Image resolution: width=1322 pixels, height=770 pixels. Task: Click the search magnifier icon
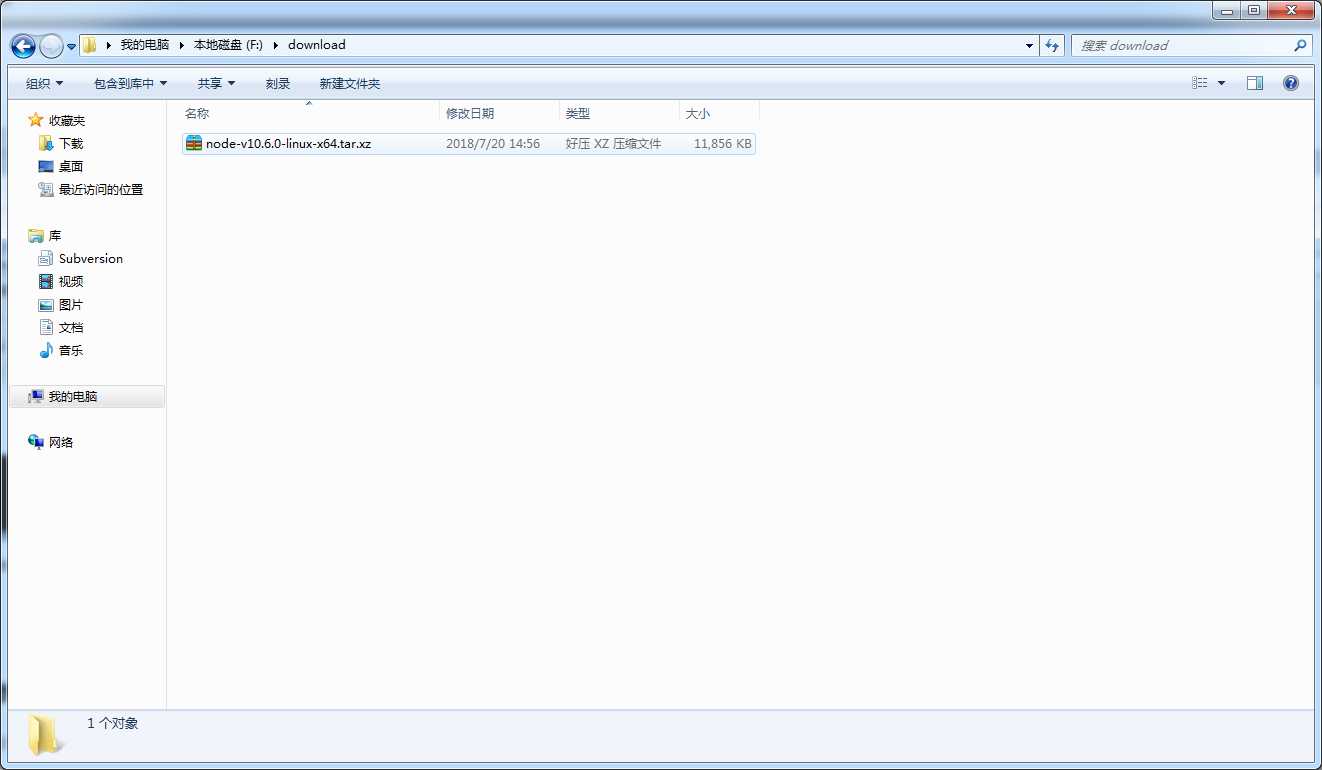tap(1300, 46)
